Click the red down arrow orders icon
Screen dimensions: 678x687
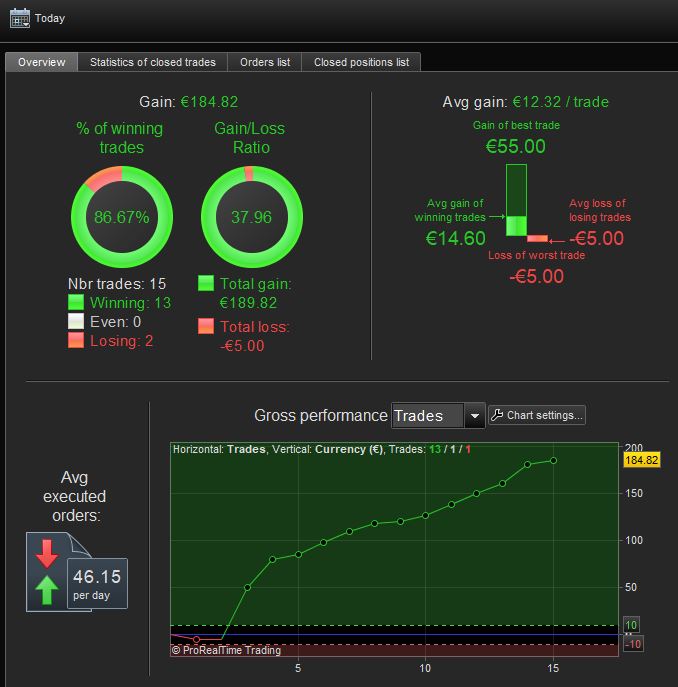point(46,553)
